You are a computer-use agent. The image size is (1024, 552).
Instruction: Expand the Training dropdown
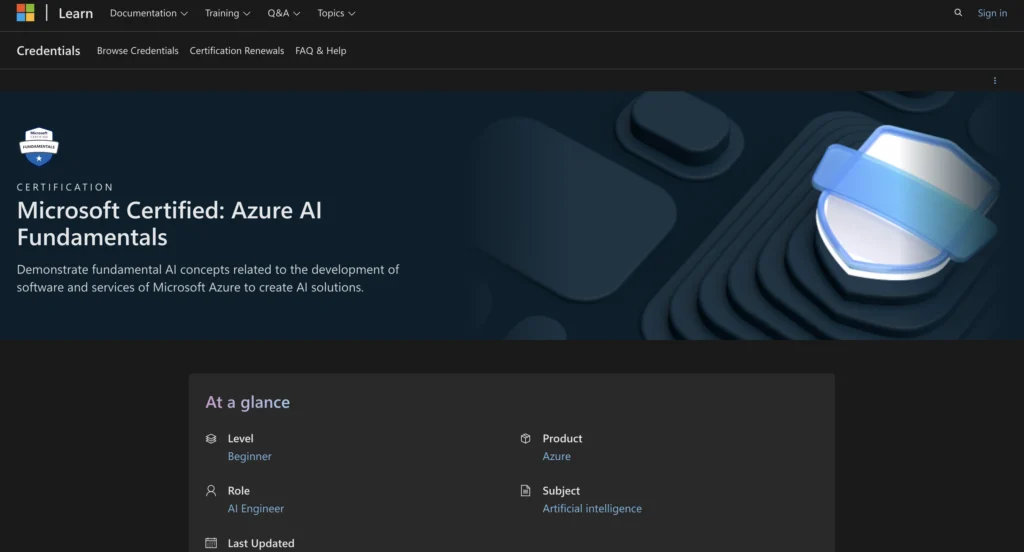tap(227, 13)
